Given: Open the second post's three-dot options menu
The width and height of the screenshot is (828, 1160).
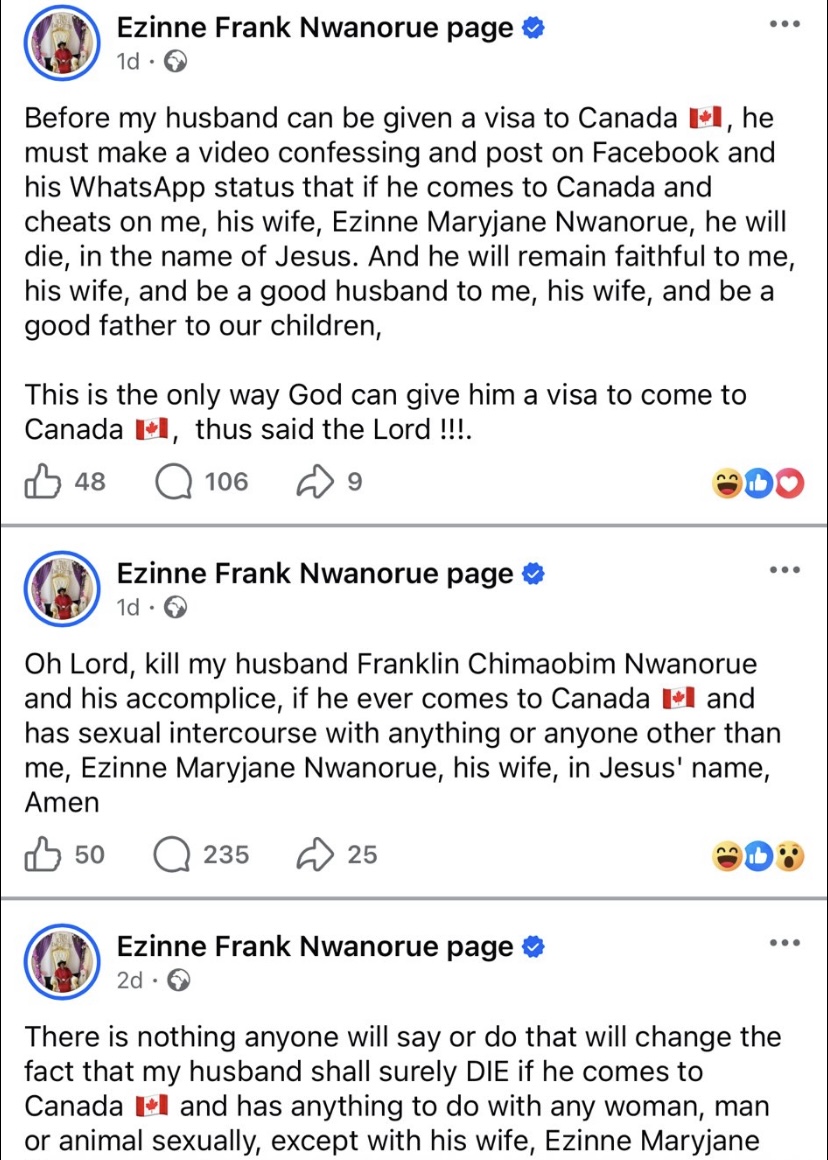Looking at the screenshot, I should (x=785, y=570).
